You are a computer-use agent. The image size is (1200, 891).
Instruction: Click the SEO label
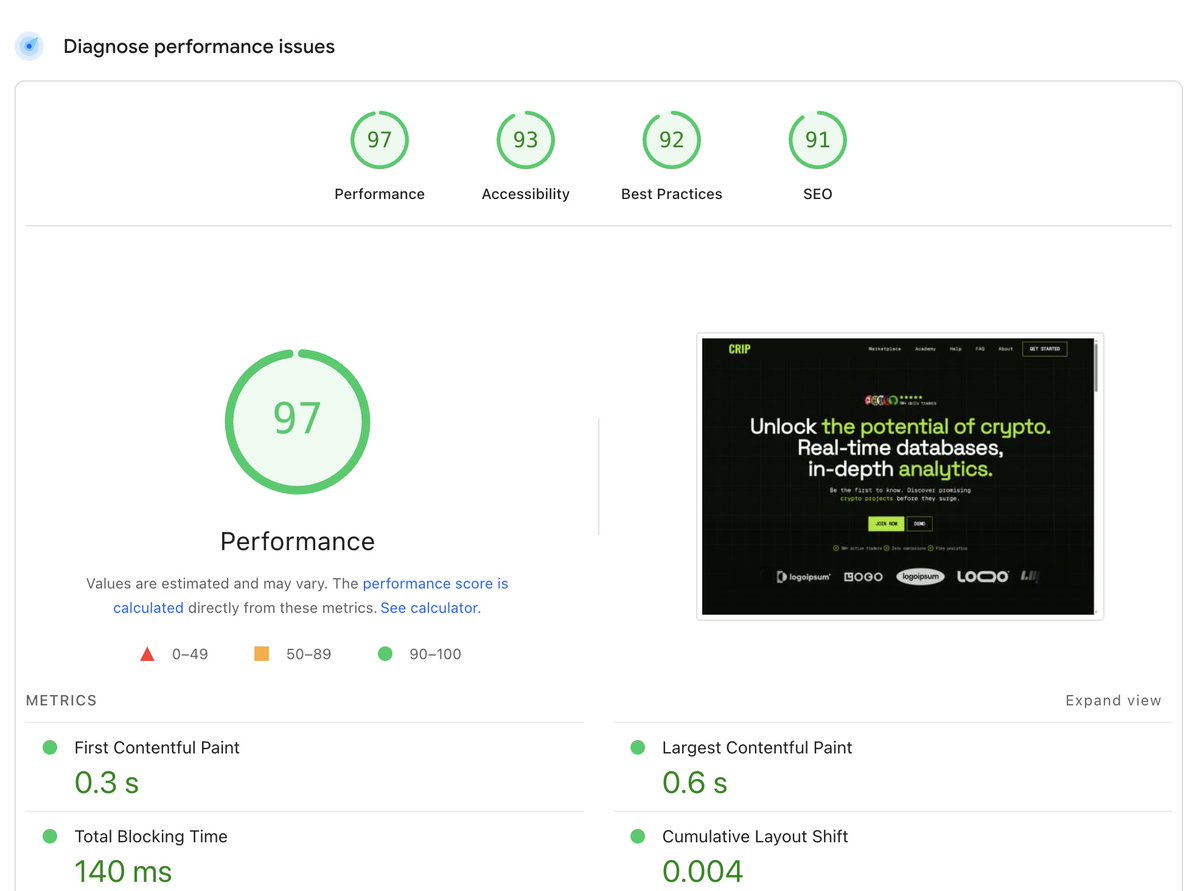point(817,194)
